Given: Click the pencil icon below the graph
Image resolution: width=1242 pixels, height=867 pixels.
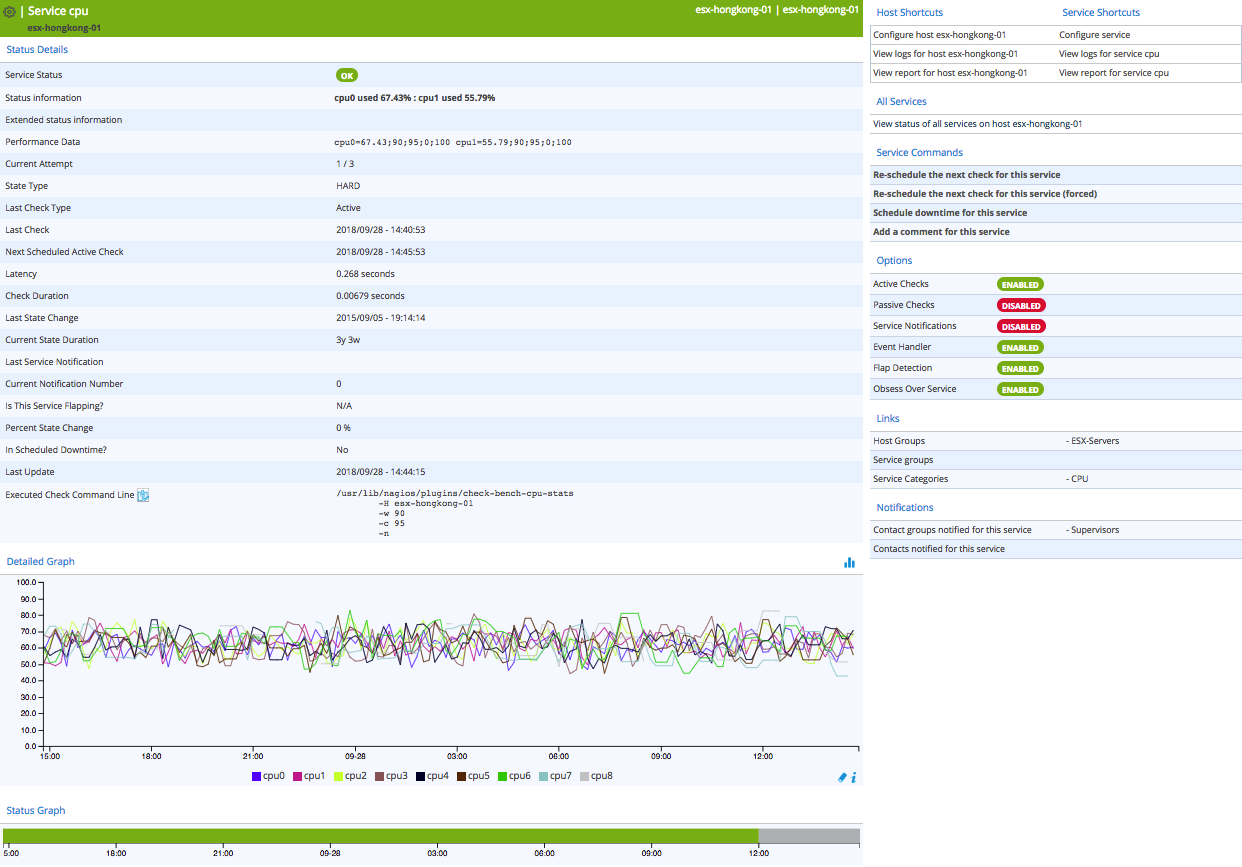Looking at the screenshot, I should coord(841,777).
